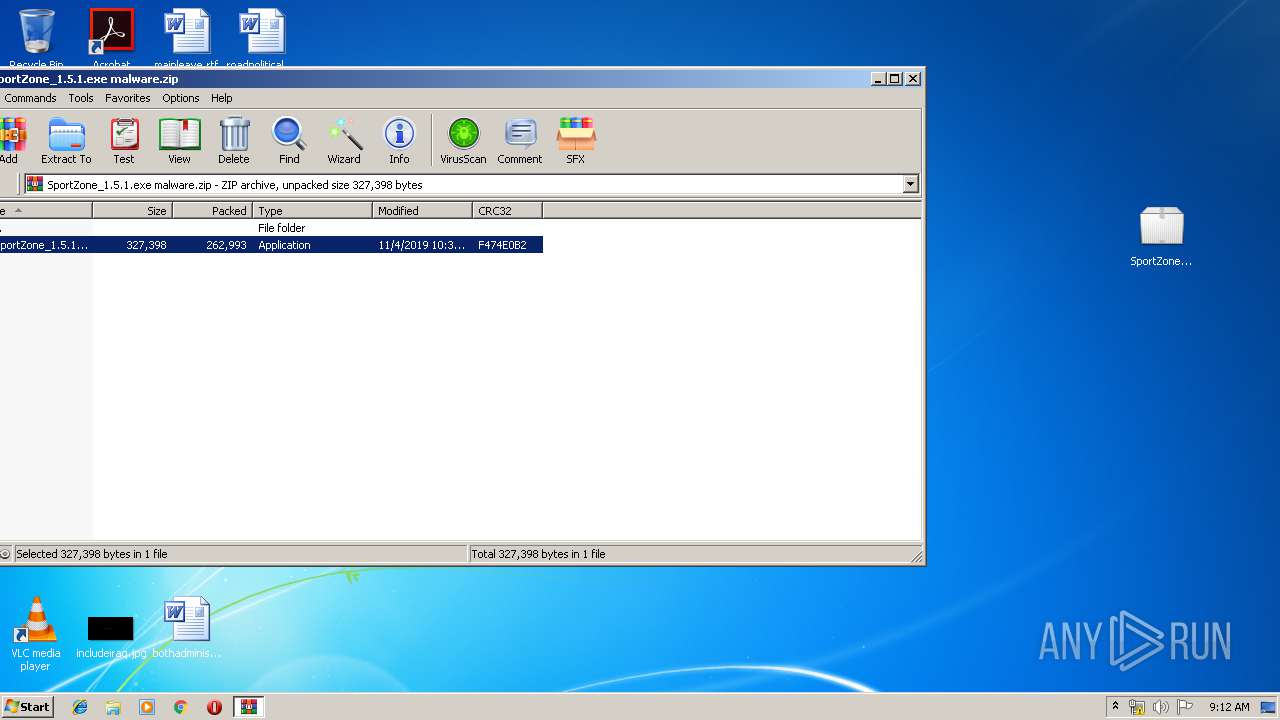Click the volume speaker tray icon
The height and width of the screenshot is (720, 1280).
point(1161,707)
